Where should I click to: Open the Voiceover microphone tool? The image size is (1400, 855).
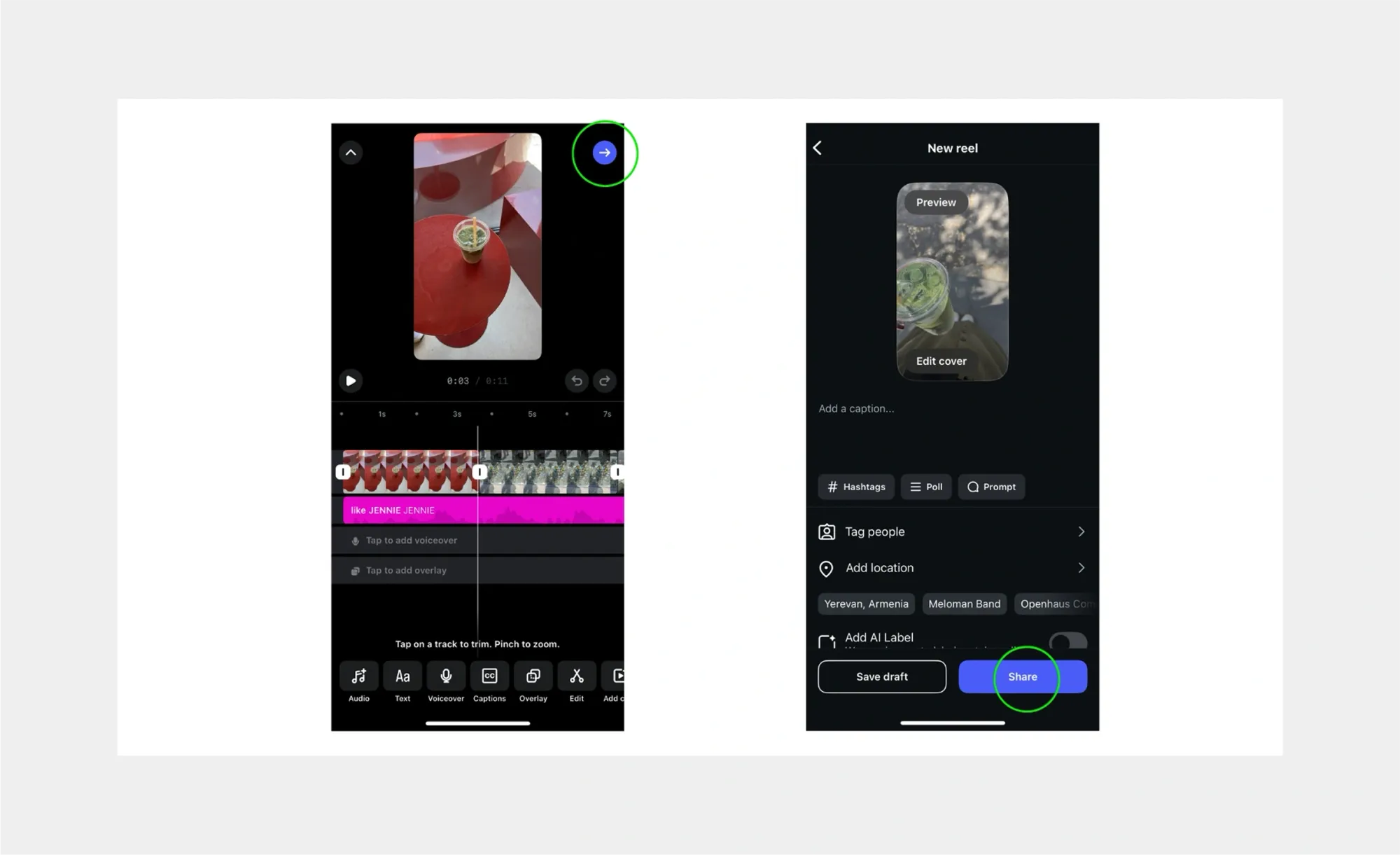(446, 676)
